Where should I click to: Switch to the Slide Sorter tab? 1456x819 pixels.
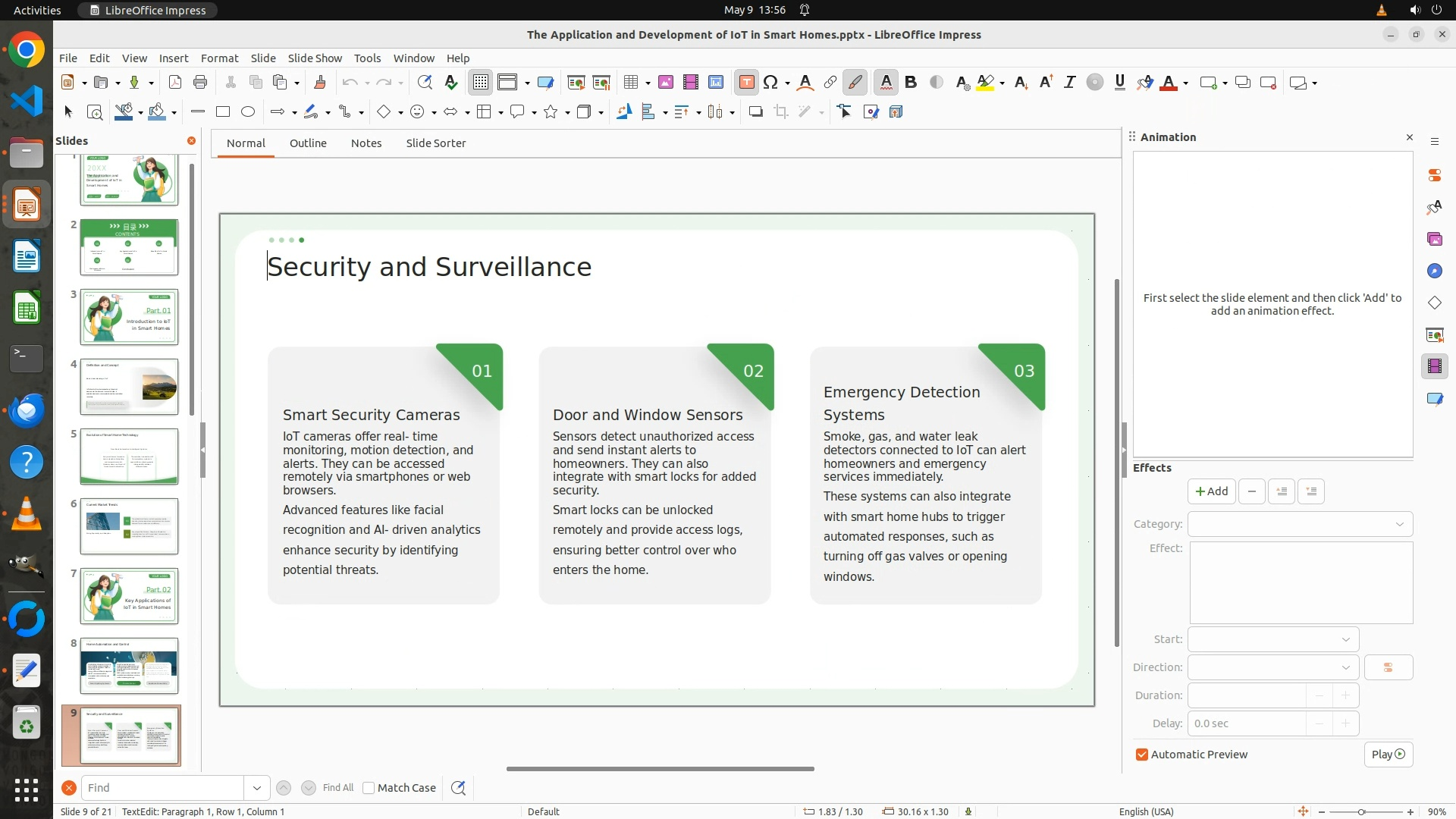coord(435,143)
